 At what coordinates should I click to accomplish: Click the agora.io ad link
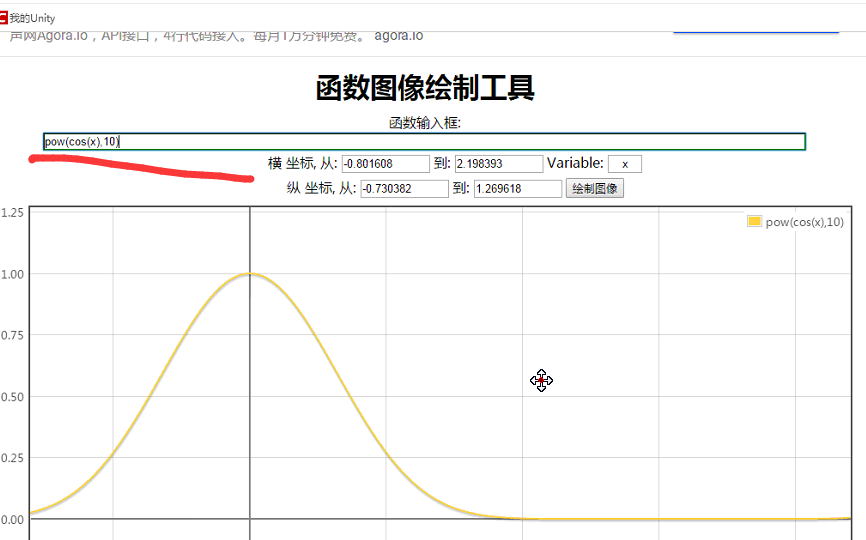point(399,36)
